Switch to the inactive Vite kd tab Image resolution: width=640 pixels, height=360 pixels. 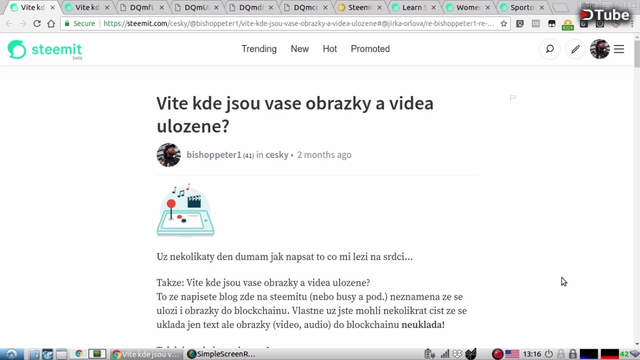coord(87,7)
